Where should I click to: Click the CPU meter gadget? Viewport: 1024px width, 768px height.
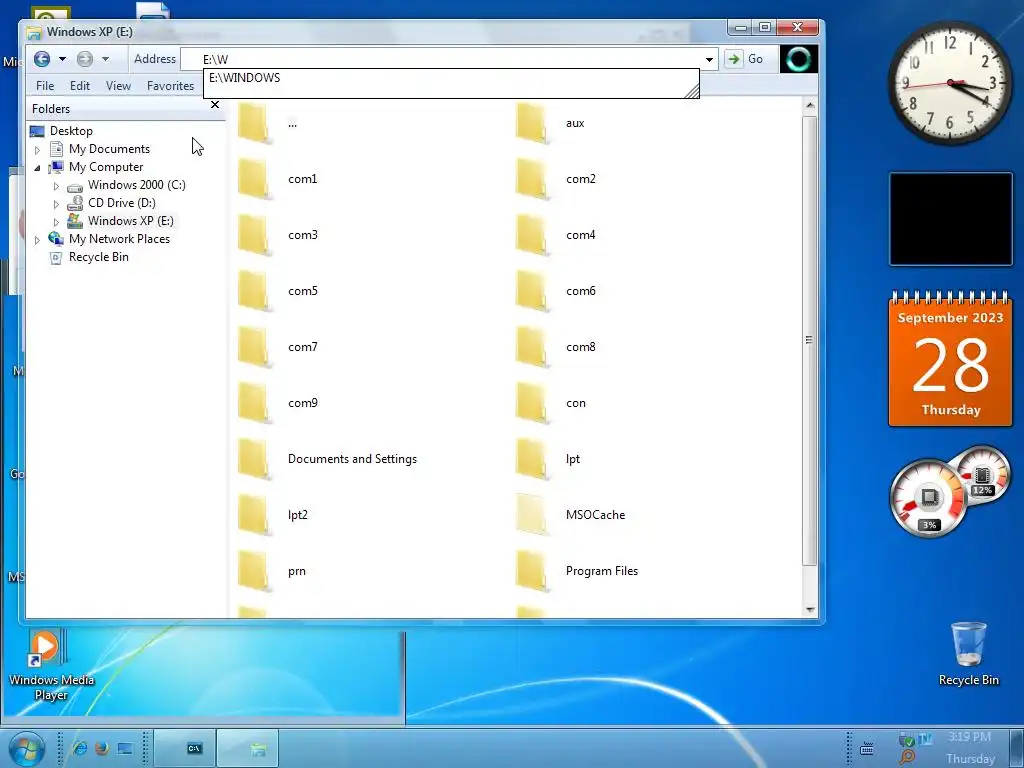pos(929,498)
